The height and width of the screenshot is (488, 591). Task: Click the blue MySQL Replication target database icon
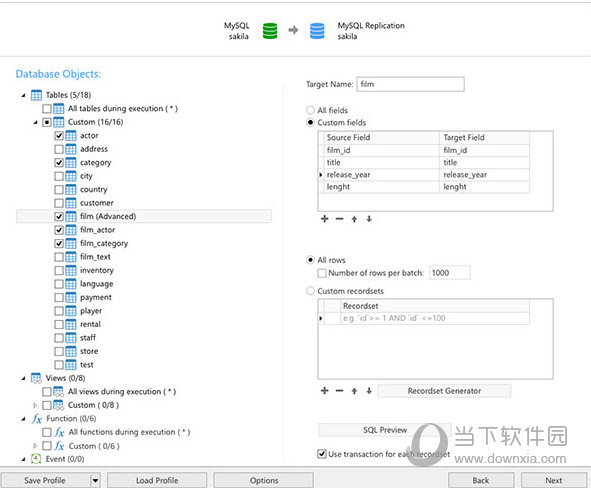[317, 31]
